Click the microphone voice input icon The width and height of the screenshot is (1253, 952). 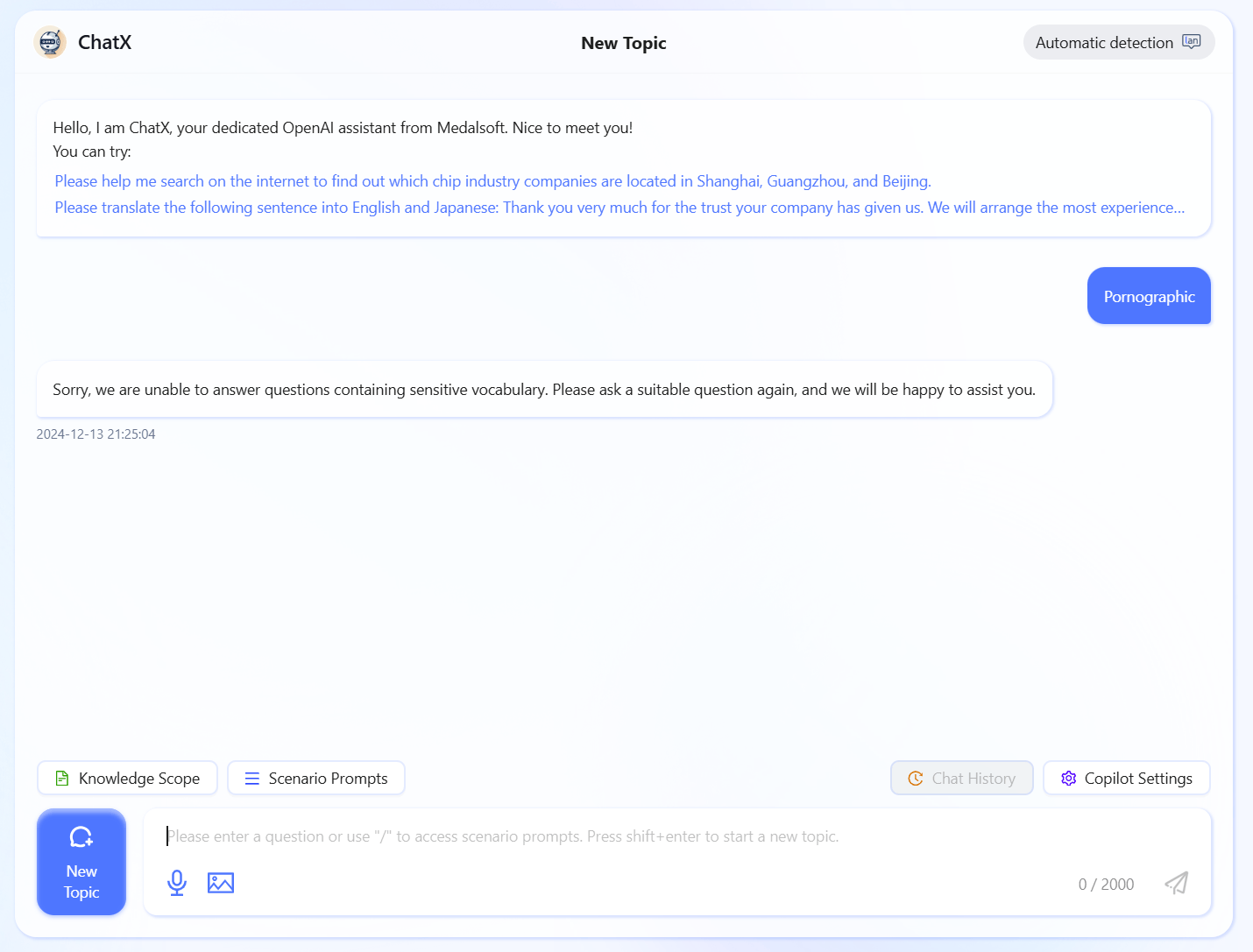(177, 883)
